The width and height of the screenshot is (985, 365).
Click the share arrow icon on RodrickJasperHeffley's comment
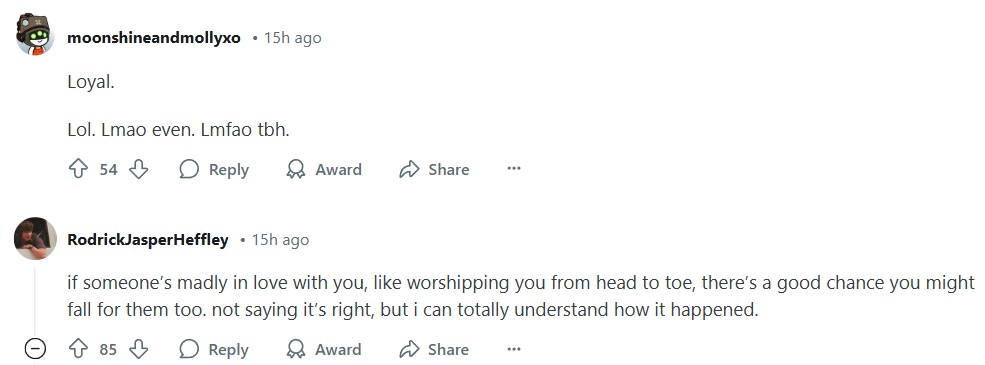coord(408,349)
